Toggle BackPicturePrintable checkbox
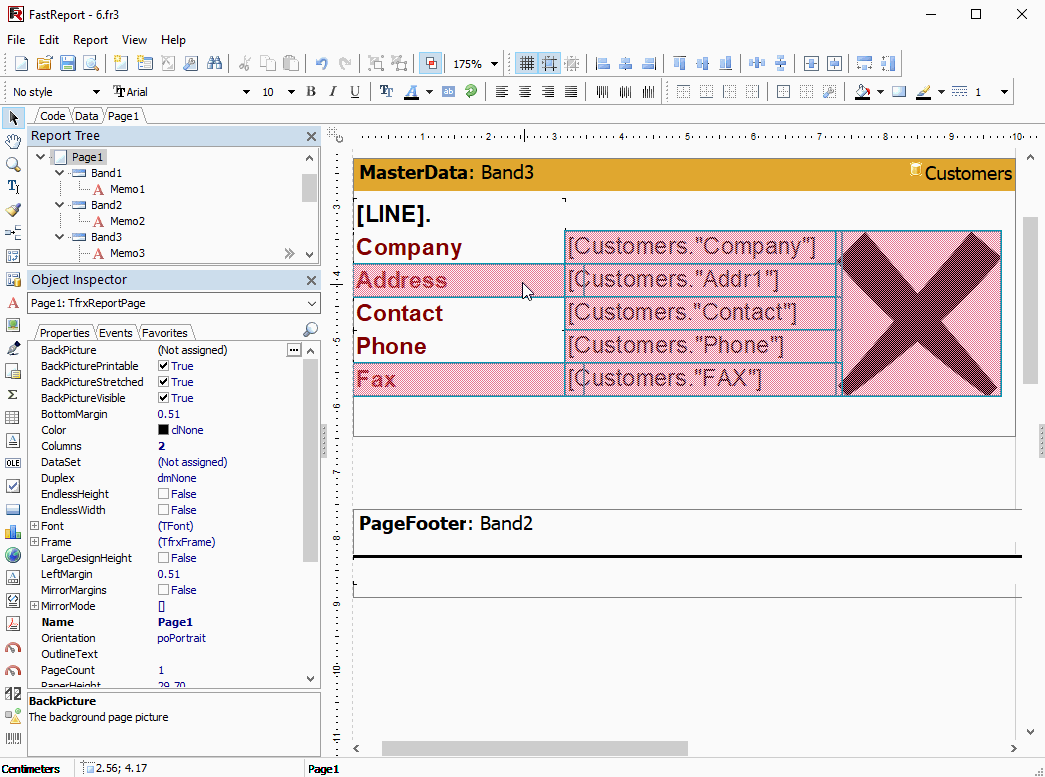1045x777 pixels. (163, 366)
